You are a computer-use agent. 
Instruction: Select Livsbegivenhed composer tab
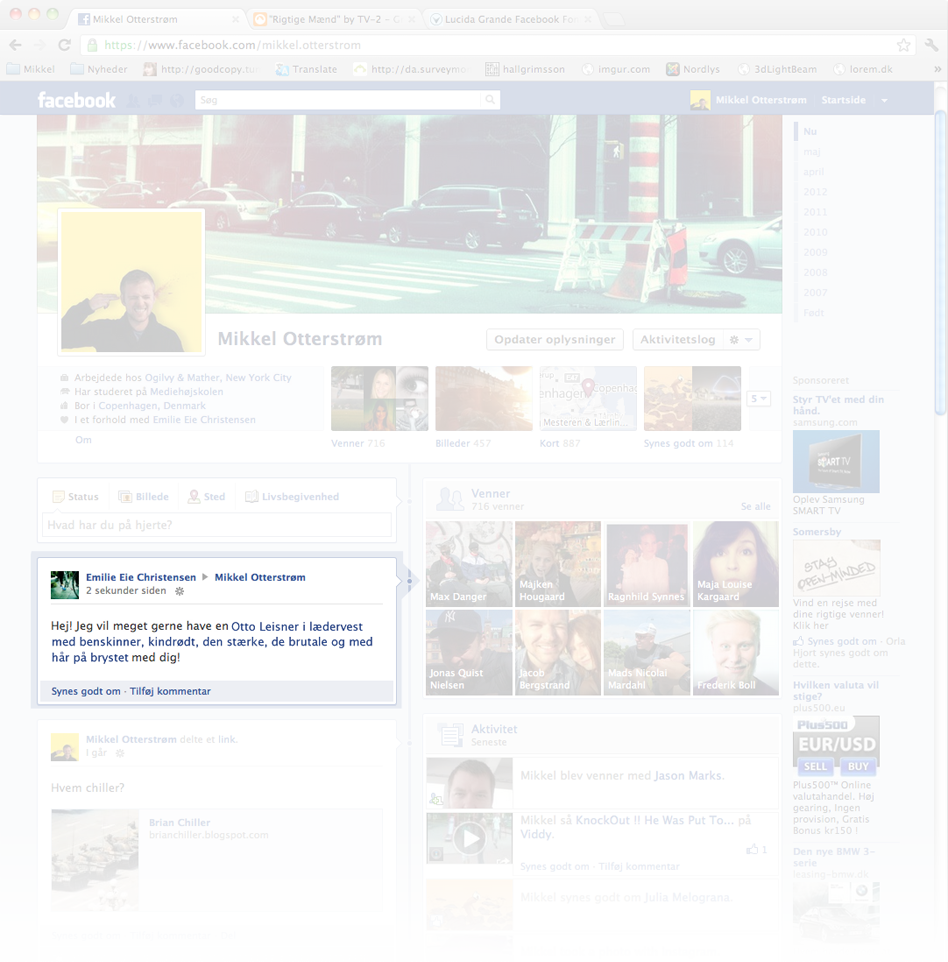(x=291, y=497)
